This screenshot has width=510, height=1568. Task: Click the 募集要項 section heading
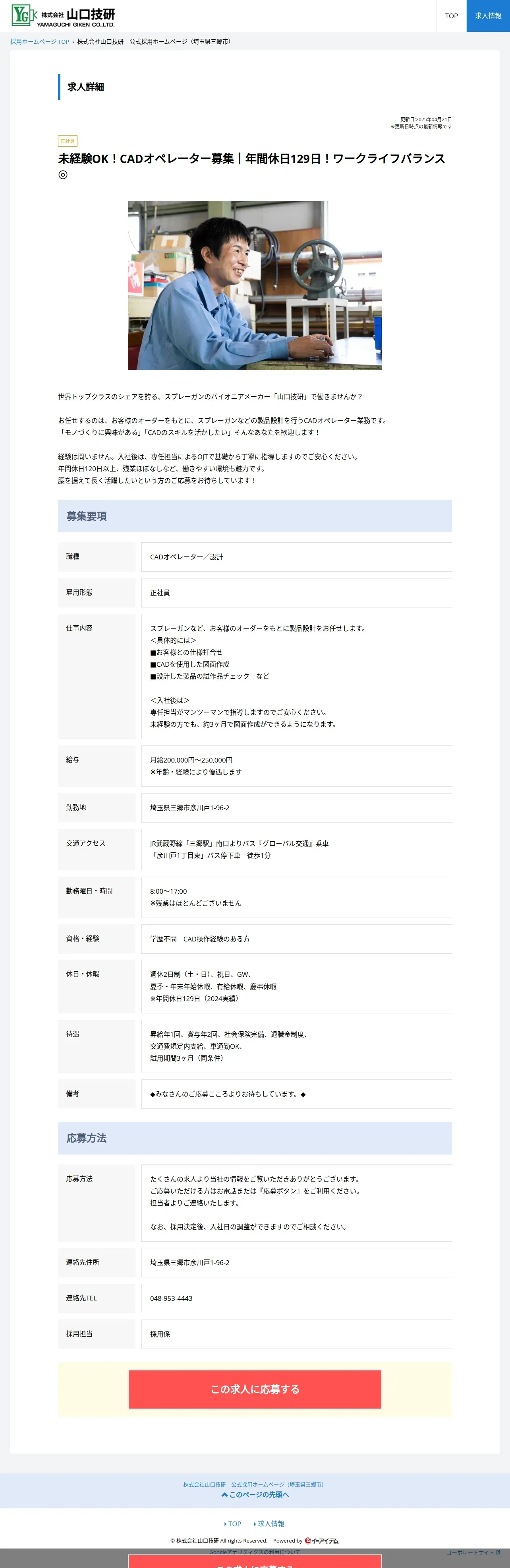tap(255, 516)
